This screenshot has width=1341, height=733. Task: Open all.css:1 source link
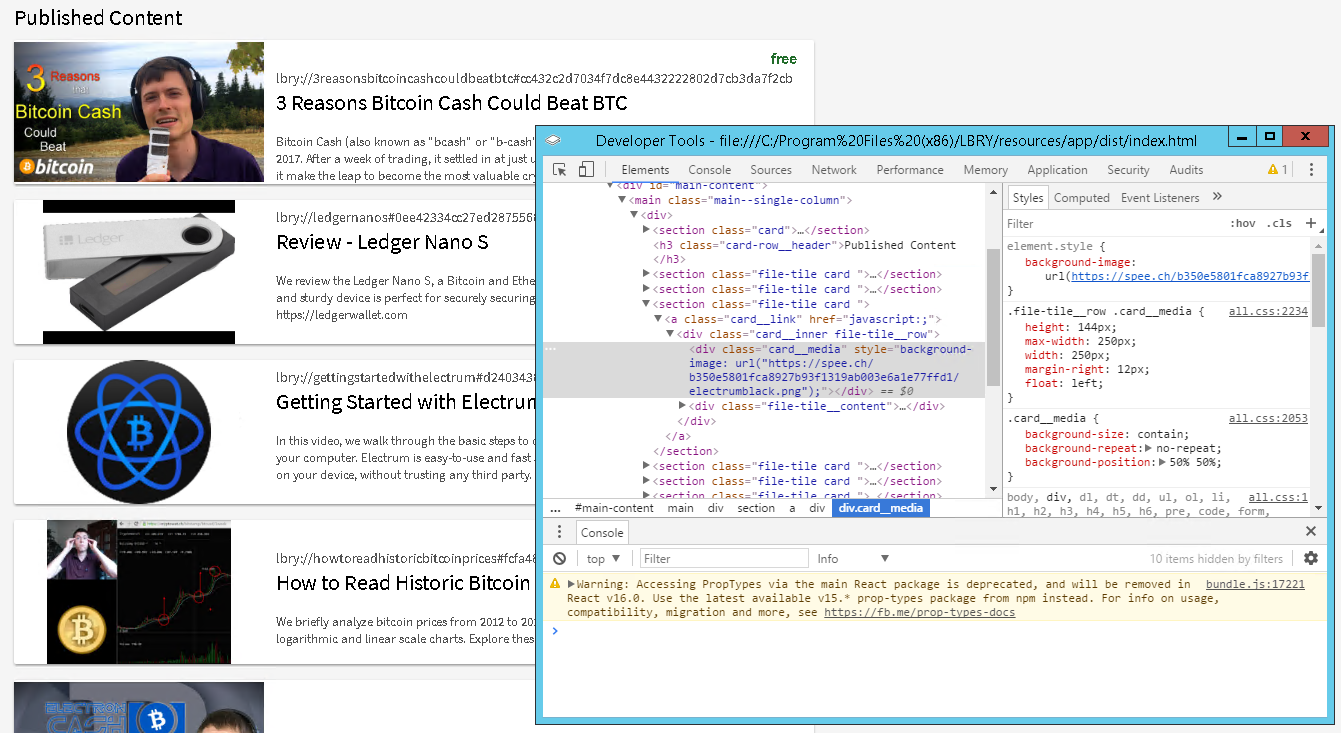[x=1278, y=498]
